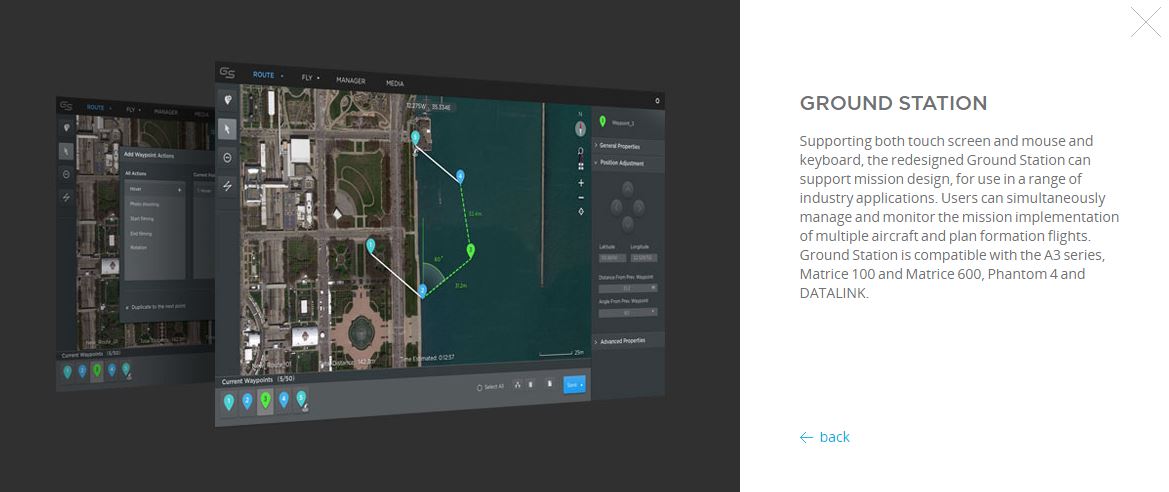Click the lightning bolt tool icon
This screenshot has width=1169, height=492.
tap(228, 186)
